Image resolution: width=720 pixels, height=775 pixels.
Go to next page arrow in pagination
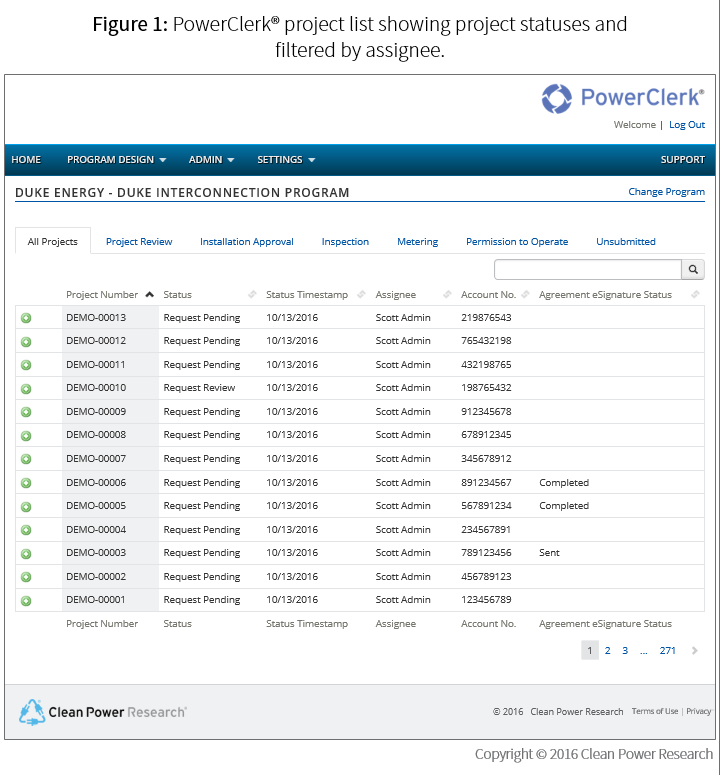[695, 651]
